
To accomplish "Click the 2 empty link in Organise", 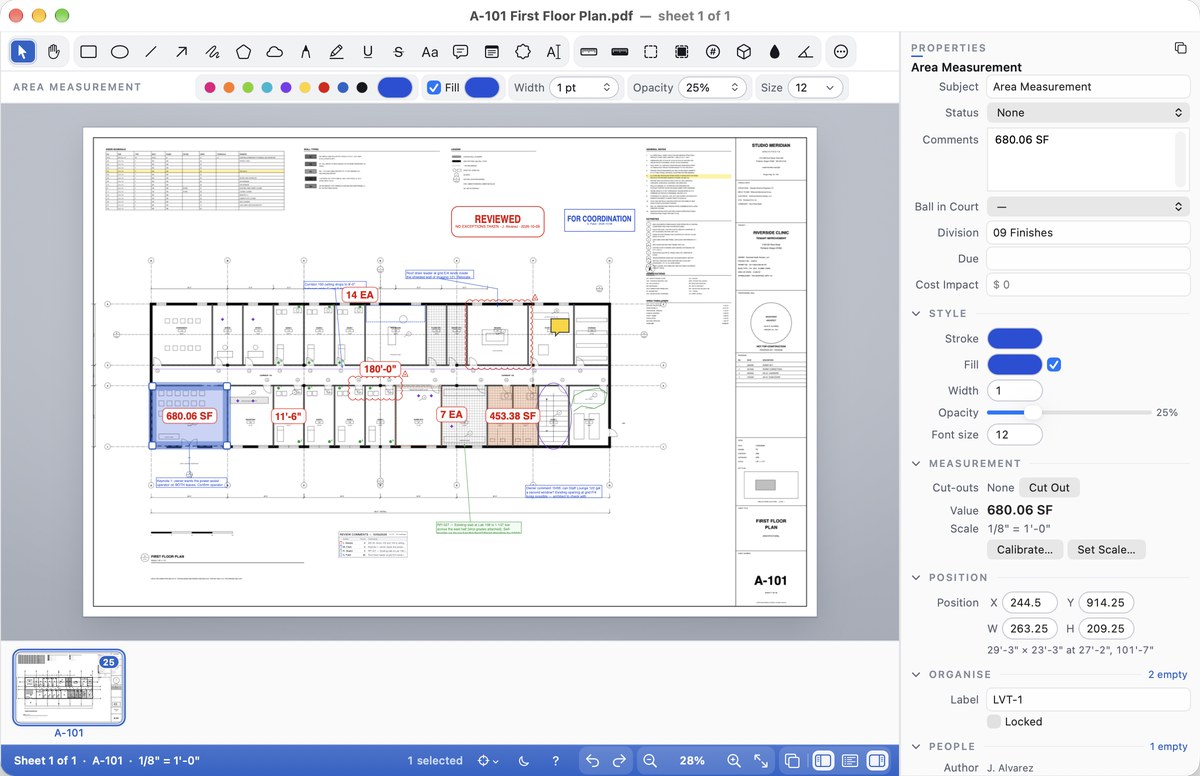I will [1167, 675].
